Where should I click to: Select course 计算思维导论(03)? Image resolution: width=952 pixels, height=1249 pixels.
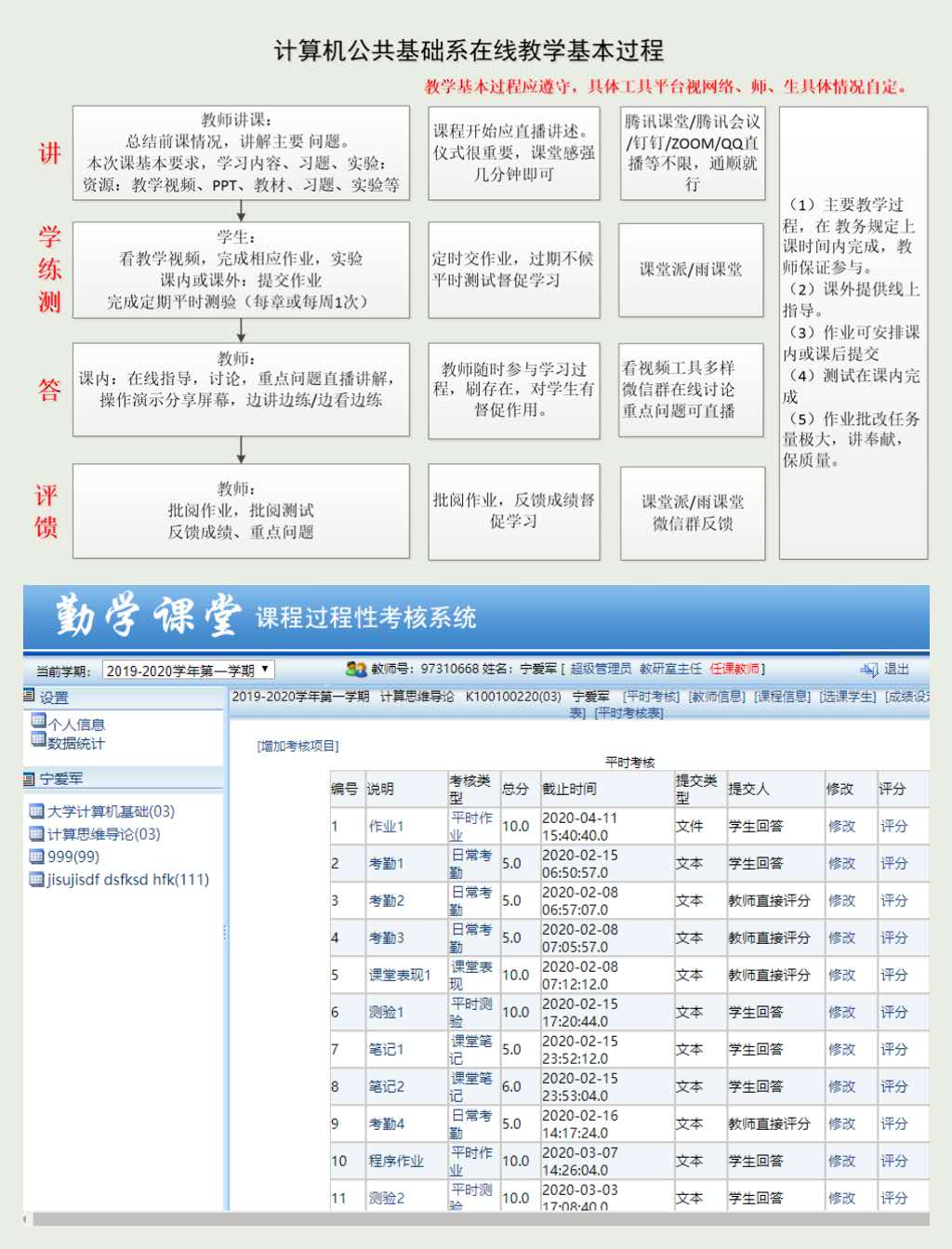104,834
